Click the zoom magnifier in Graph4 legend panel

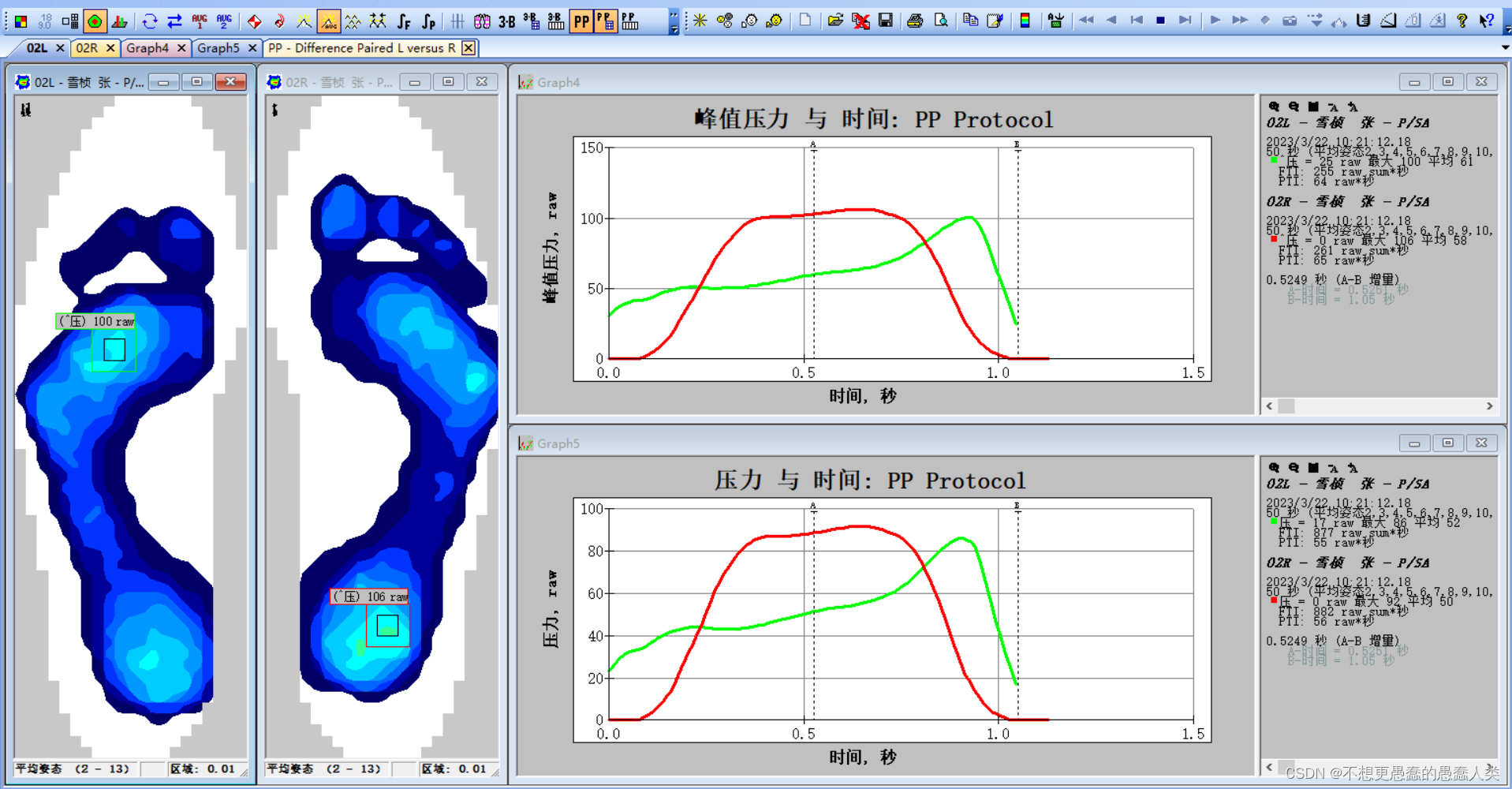(x=1273, y=106)
